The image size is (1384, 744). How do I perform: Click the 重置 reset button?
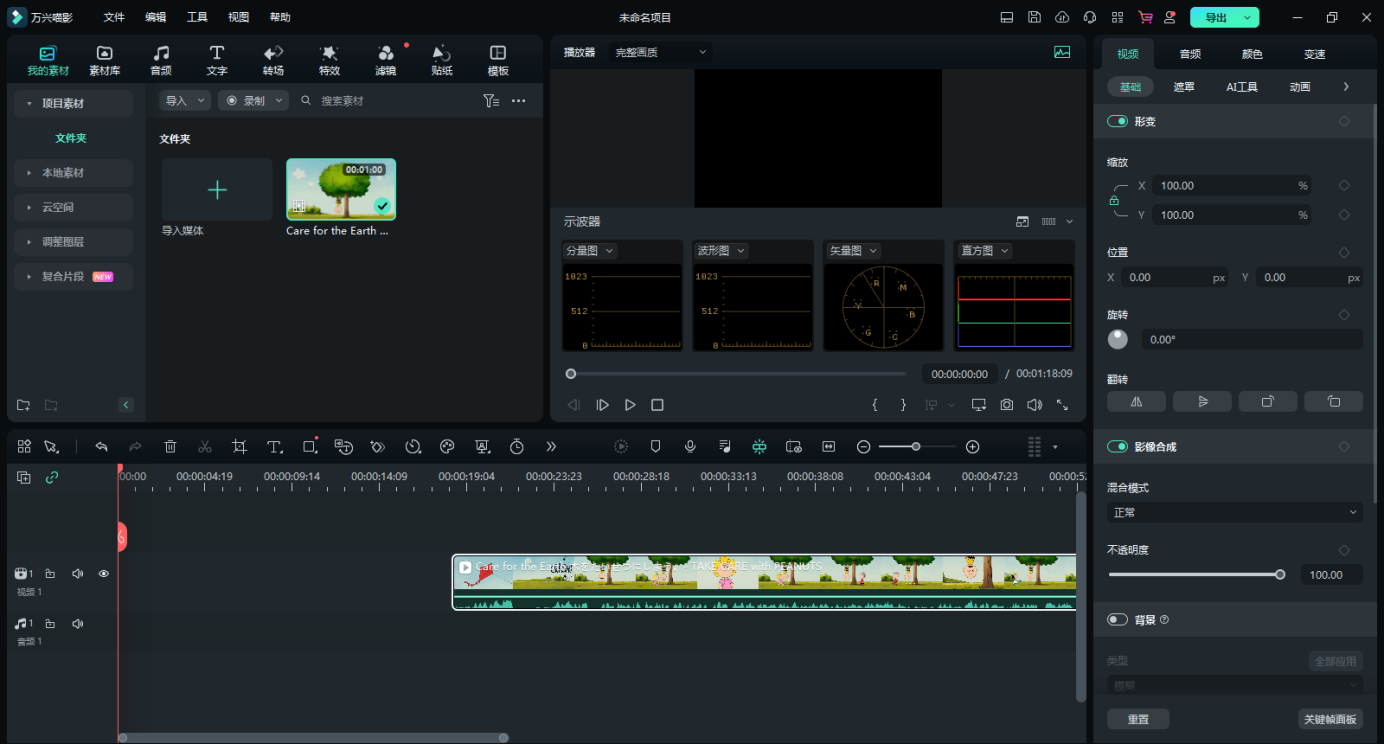point(1138,719)
